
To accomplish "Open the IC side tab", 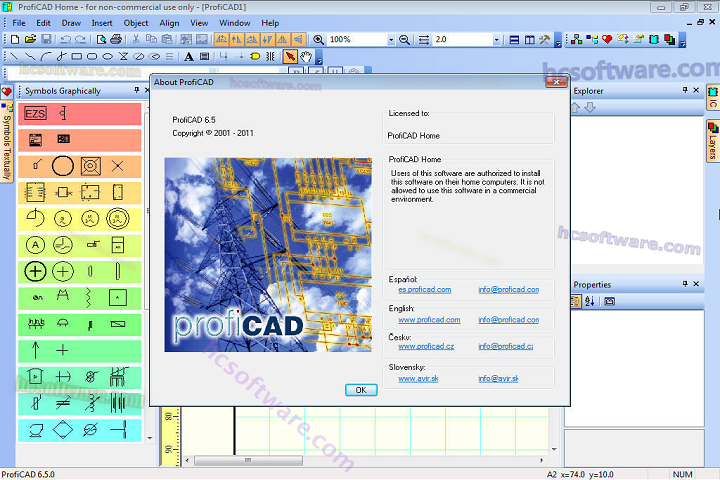I will tap(712, 97).
